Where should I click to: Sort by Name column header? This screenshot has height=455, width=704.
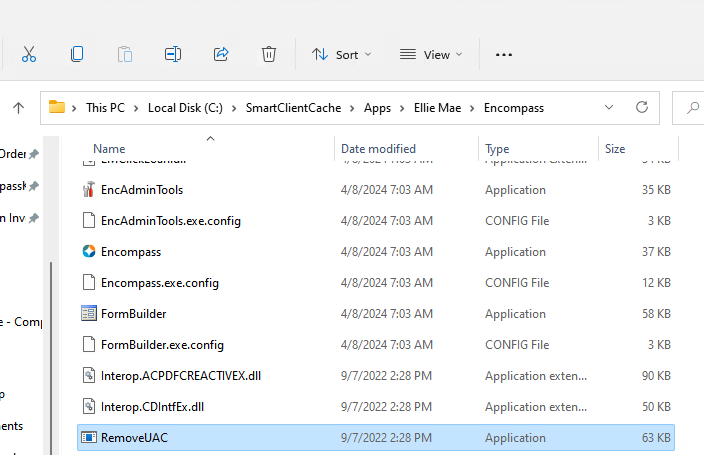tap(109, 149)
